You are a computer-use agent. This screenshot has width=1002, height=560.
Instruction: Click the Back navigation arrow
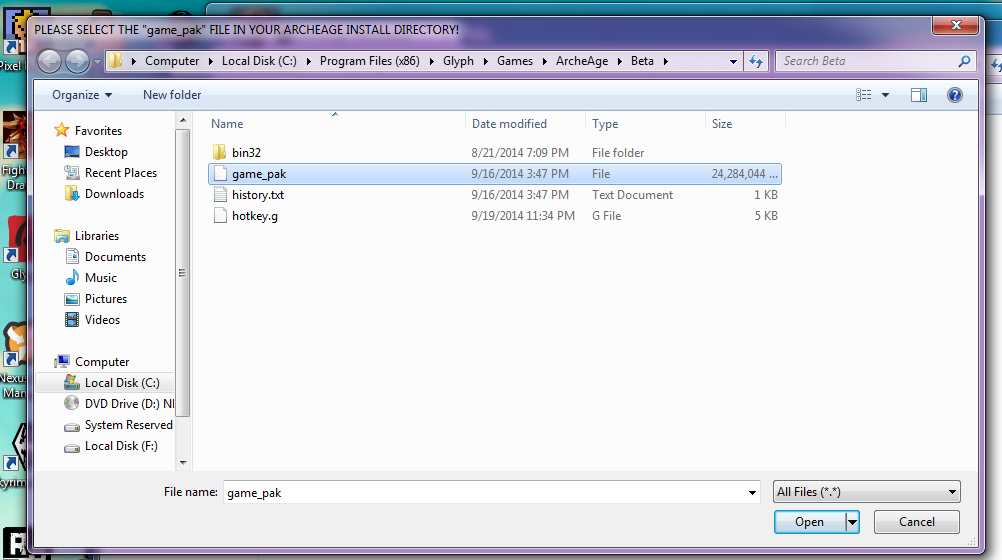pyautogui.click(x=49, y=61)
